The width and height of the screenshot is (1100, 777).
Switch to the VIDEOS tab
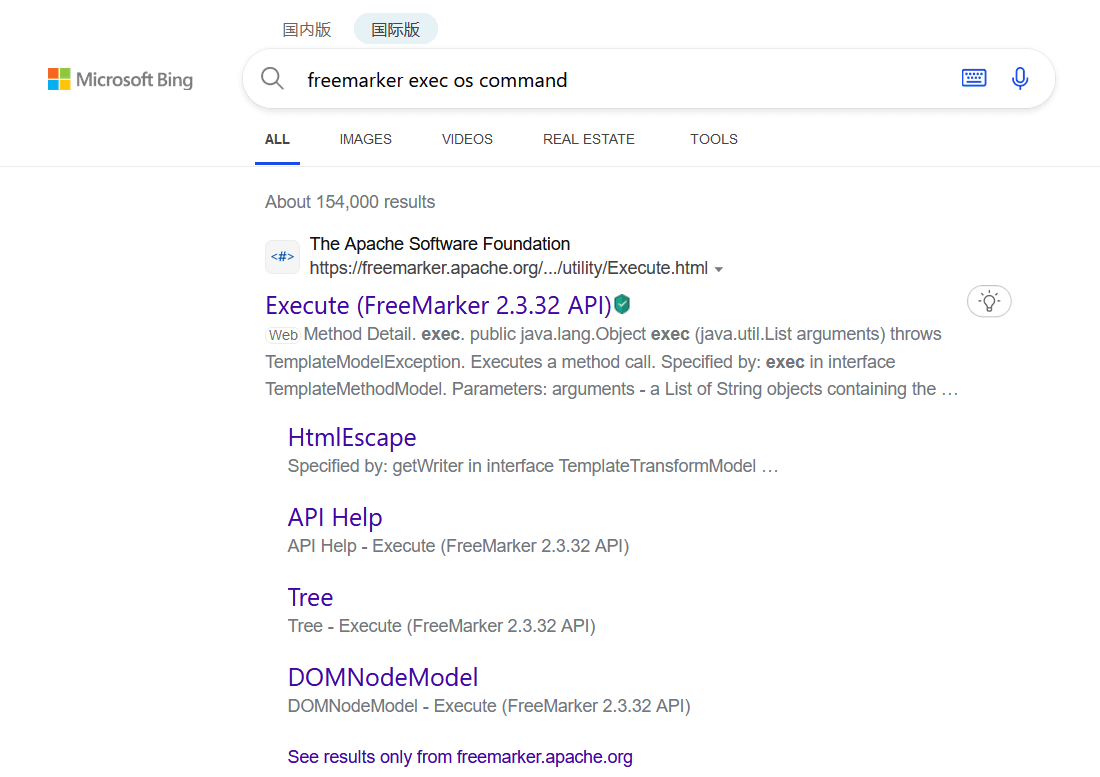(x=467, y=139)
